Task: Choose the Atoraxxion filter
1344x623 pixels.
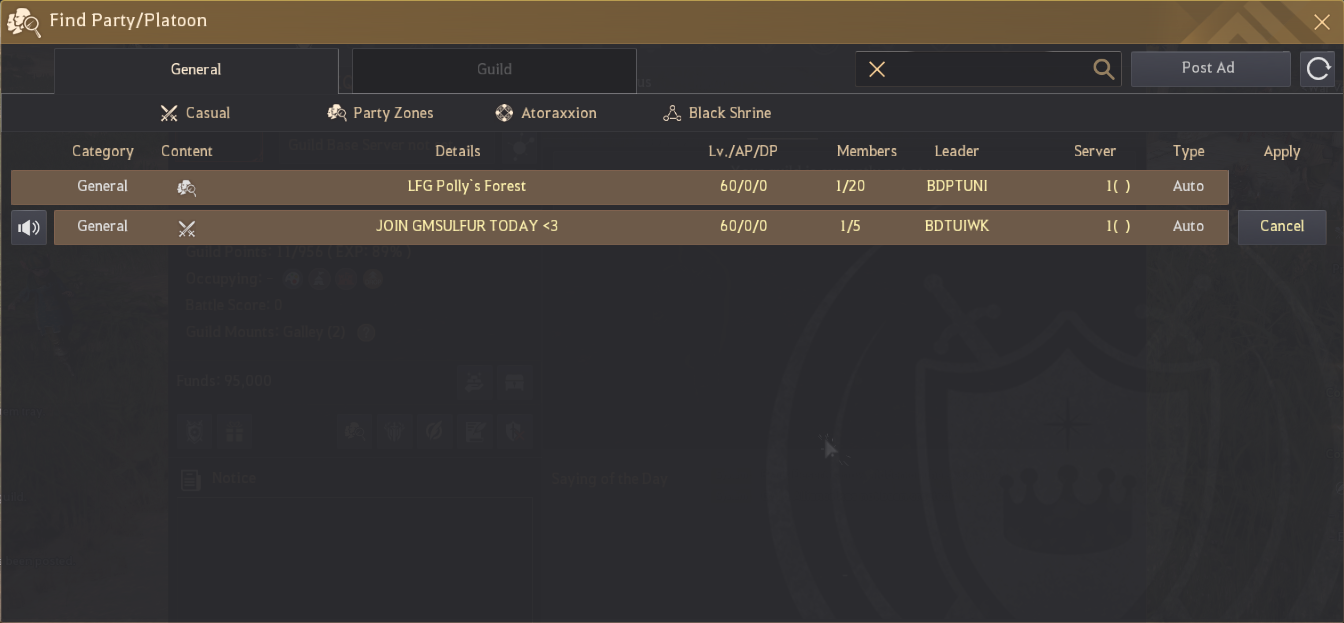Action: coord(546,113)
